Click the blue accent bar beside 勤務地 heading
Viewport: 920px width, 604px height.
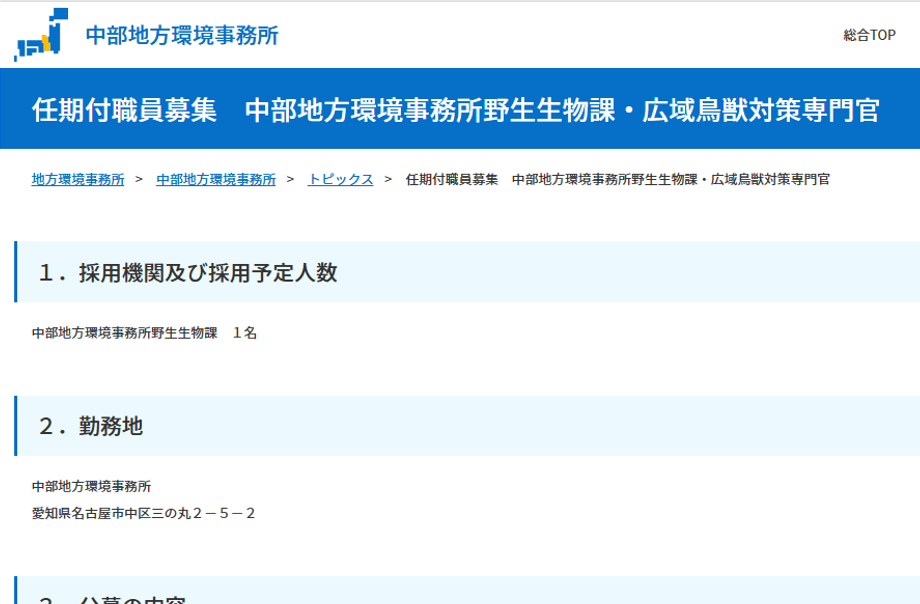(16, 426)
